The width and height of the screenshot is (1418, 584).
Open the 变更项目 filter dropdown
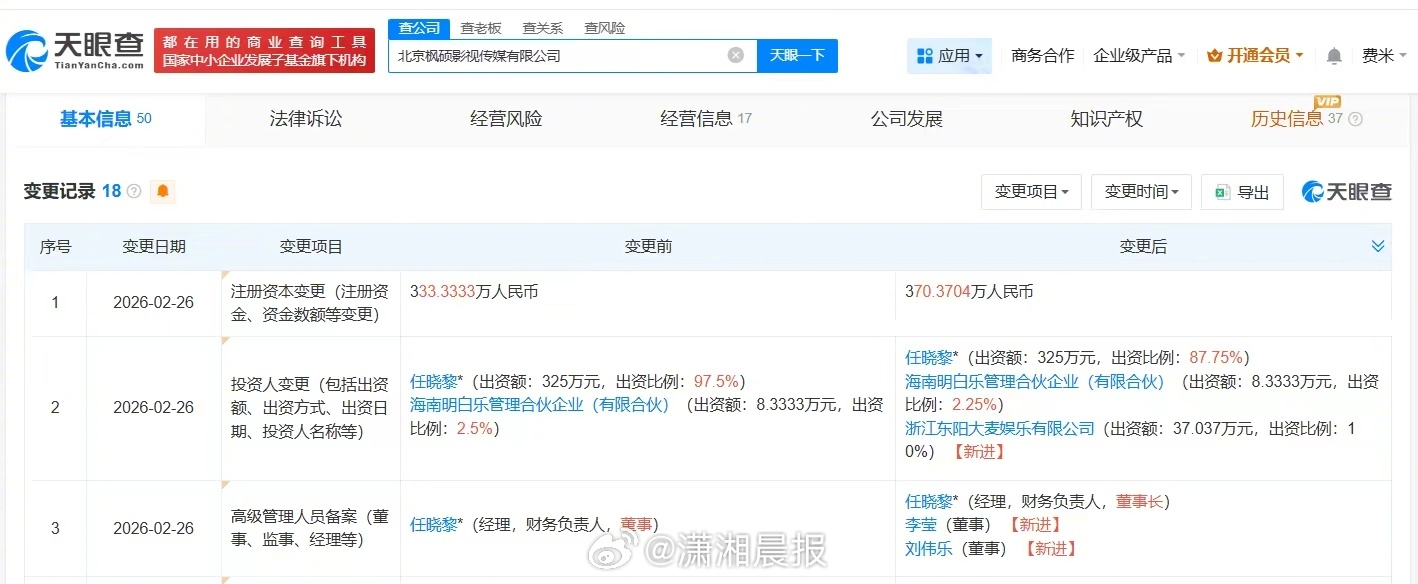[1032, 192]
